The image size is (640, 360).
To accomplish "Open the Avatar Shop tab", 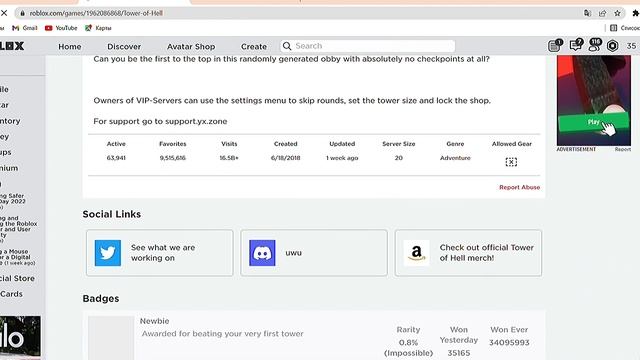I will (191, 47).
